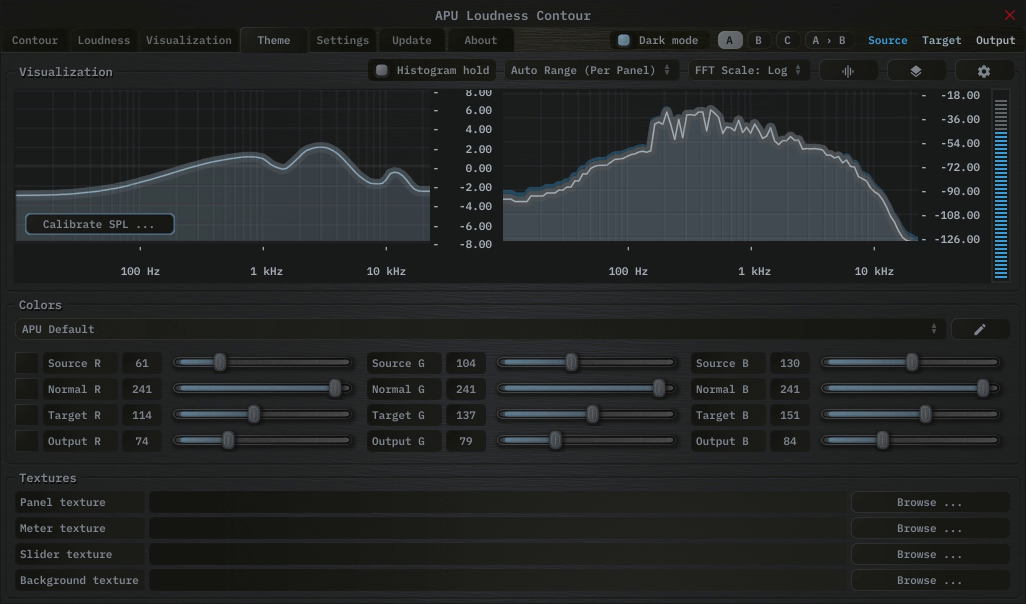Click the Meter texture path field
1026x604 pixels.
(x=497, y=529)
